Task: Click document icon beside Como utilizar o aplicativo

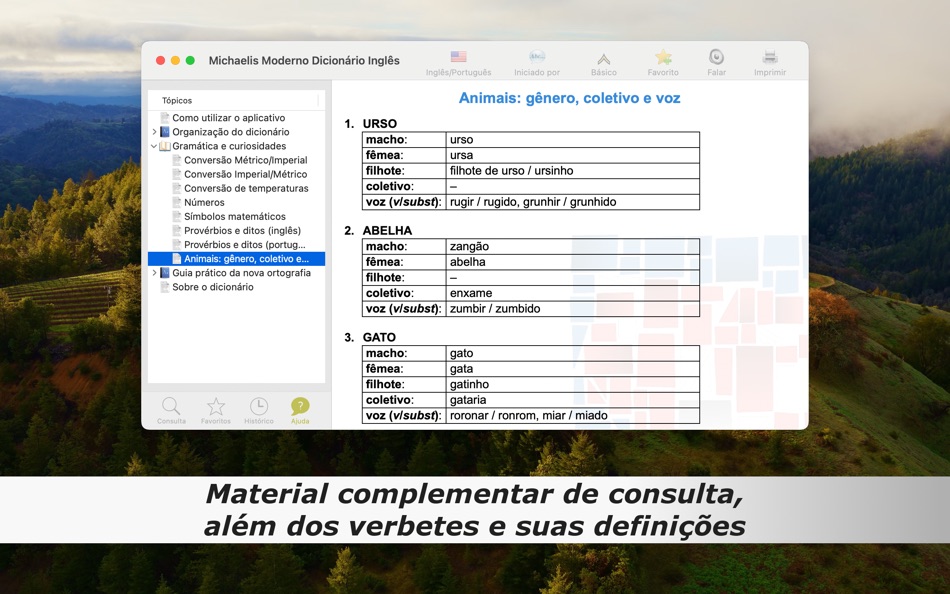Action: click(165, 118)
